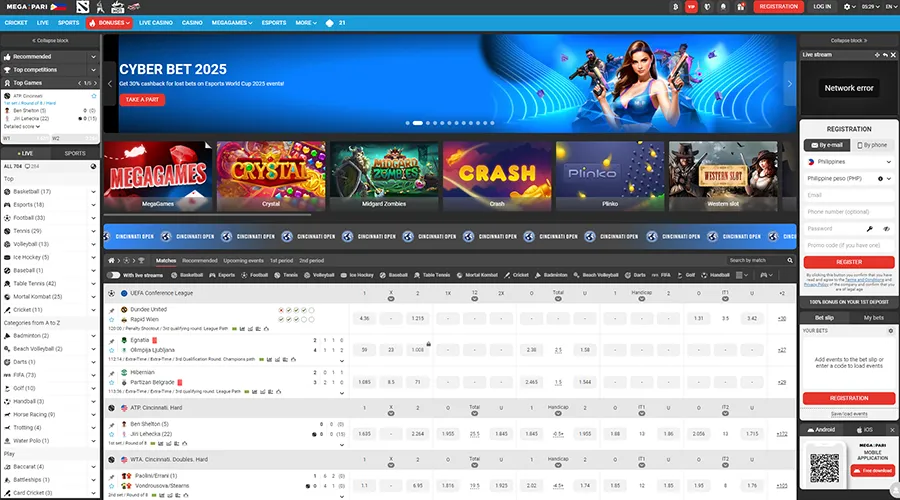The width and height of the screenshot is (900, 500).
Task: Select By phone registration option
Action: [x=872, y=145]
